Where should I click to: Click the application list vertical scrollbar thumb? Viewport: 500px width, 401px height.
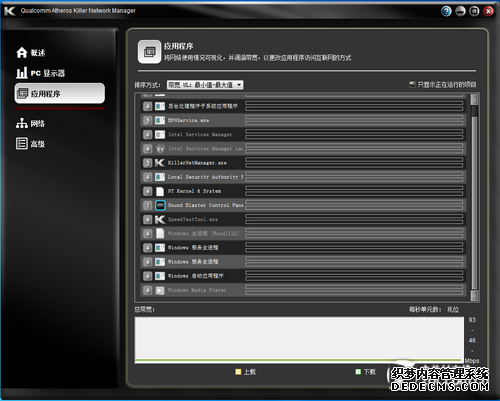coord(474,203)
